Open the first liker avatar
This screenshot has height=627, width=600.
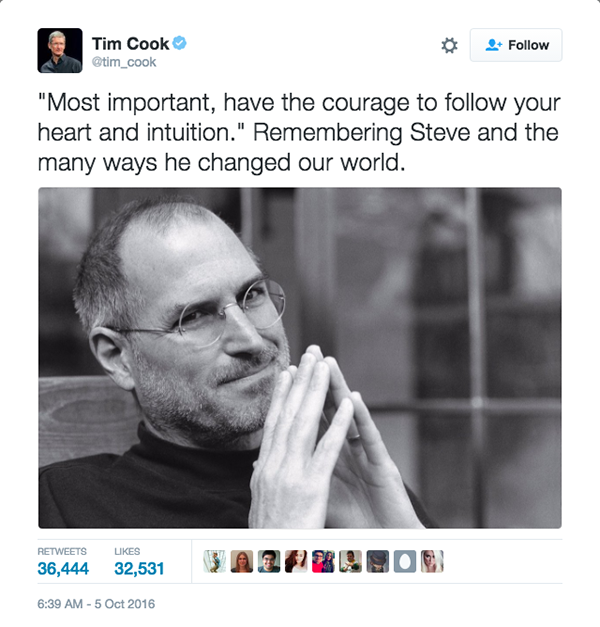tap(214, 561)
